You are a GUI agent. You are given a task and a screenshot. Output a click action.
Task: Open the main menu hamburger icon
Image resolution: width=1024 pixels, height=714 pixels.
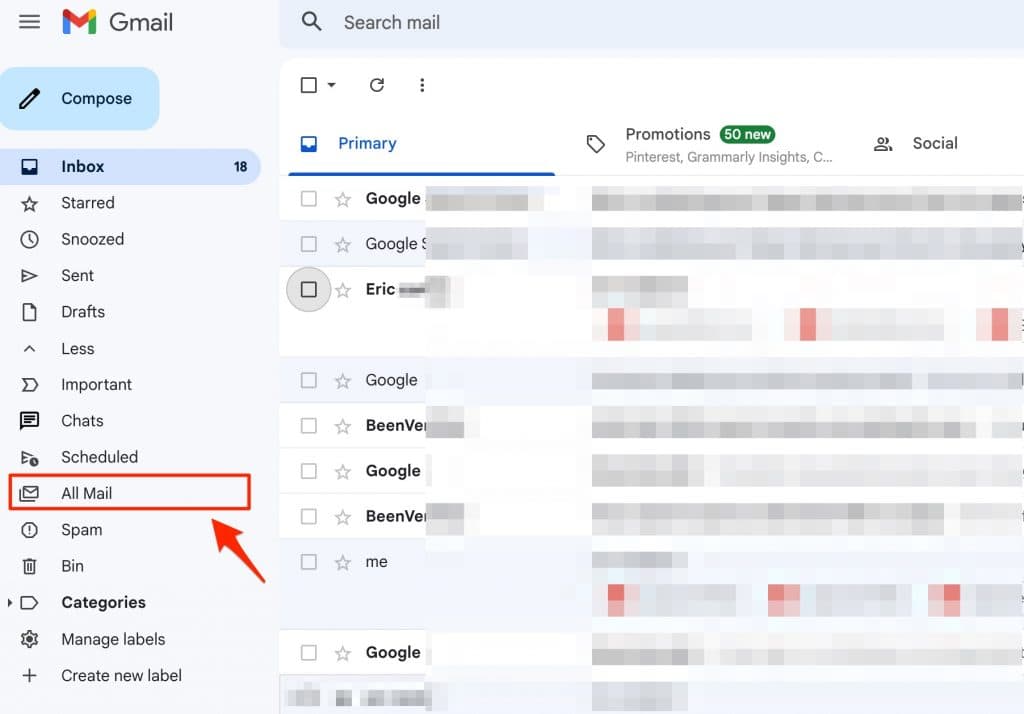point(29,22)
